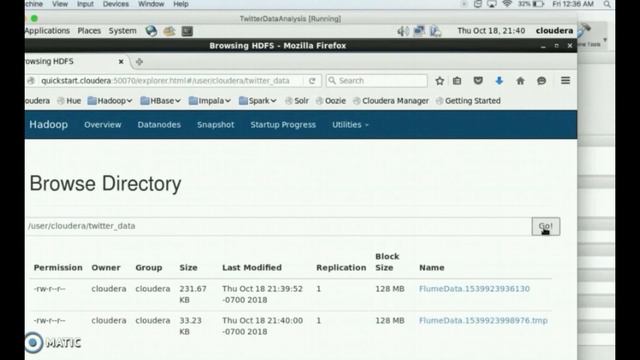Click the Firefox Search box
Image resolution: width=640 pixels, height=360 pixels.
(376, 81)
